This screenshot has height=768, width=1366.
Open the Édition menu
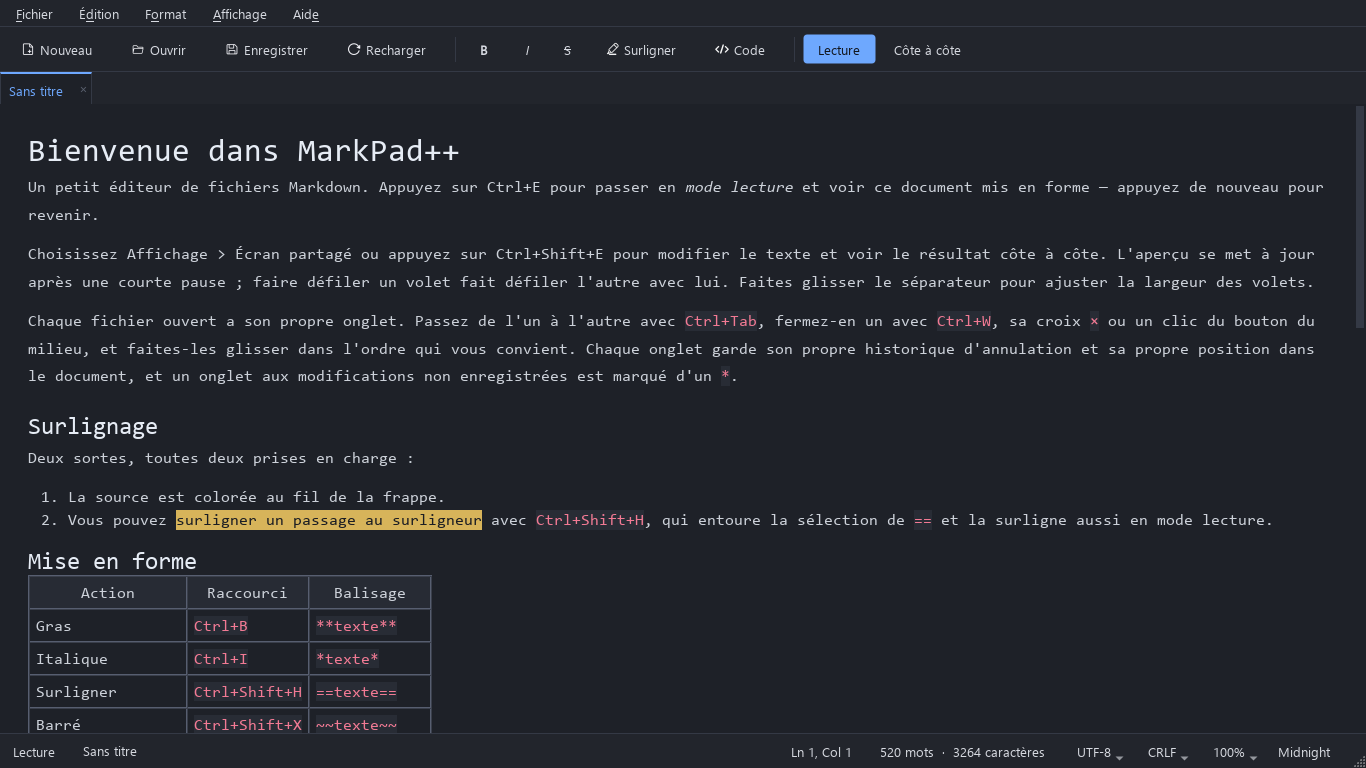(x=99, y=14)
